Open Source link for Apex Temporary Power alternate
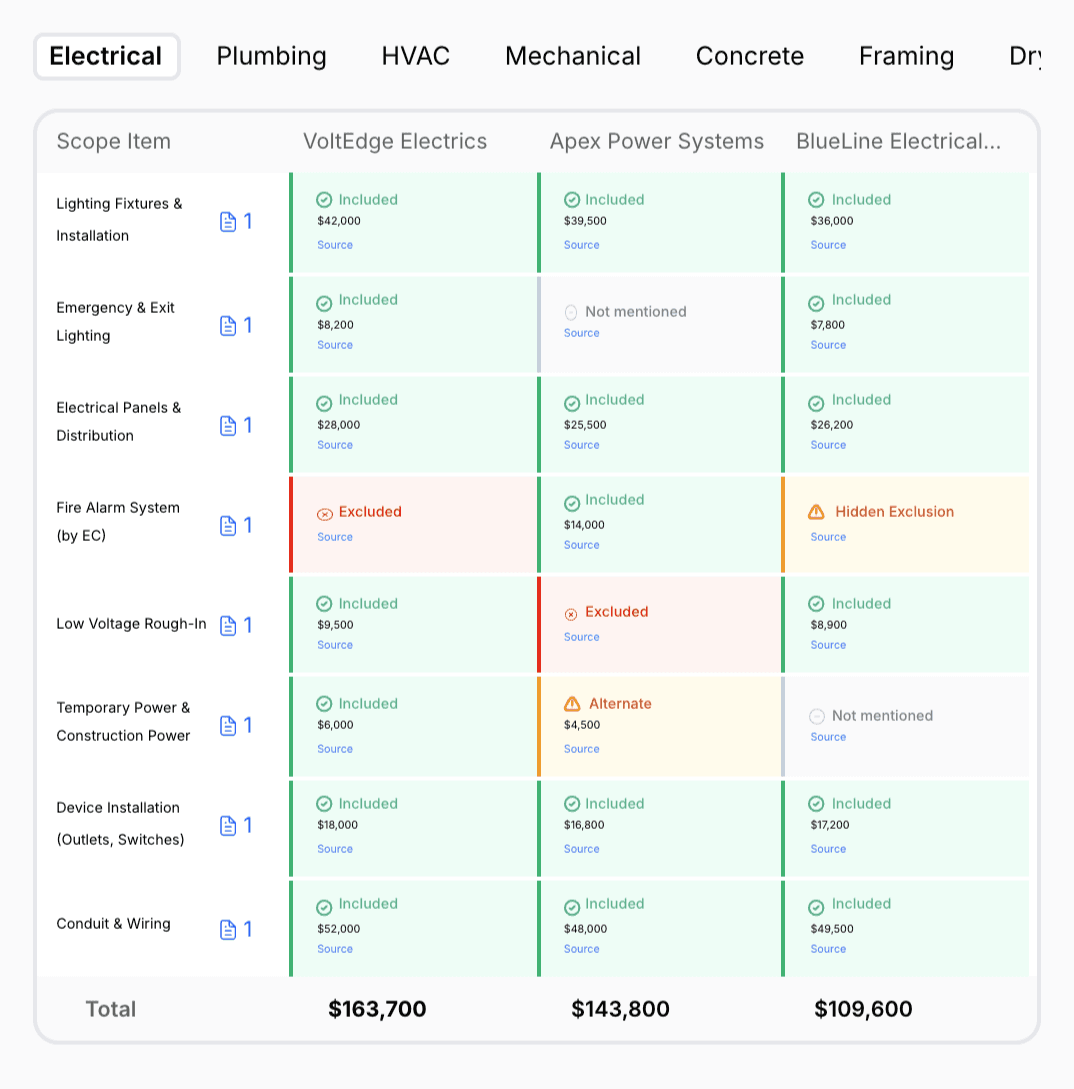 pyautogui.click(x=581, y=749)
